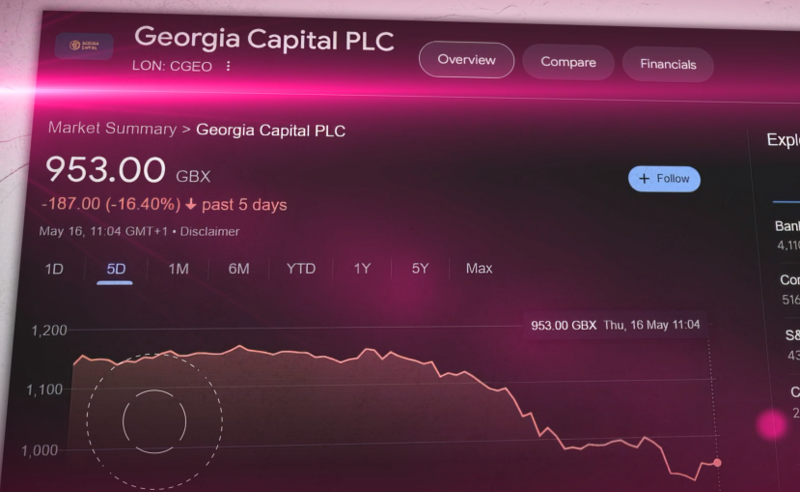Click the pink glowing dot on right
Image resolution: width=800 pixels, height=492 pixels.
[x=772, y=425]
